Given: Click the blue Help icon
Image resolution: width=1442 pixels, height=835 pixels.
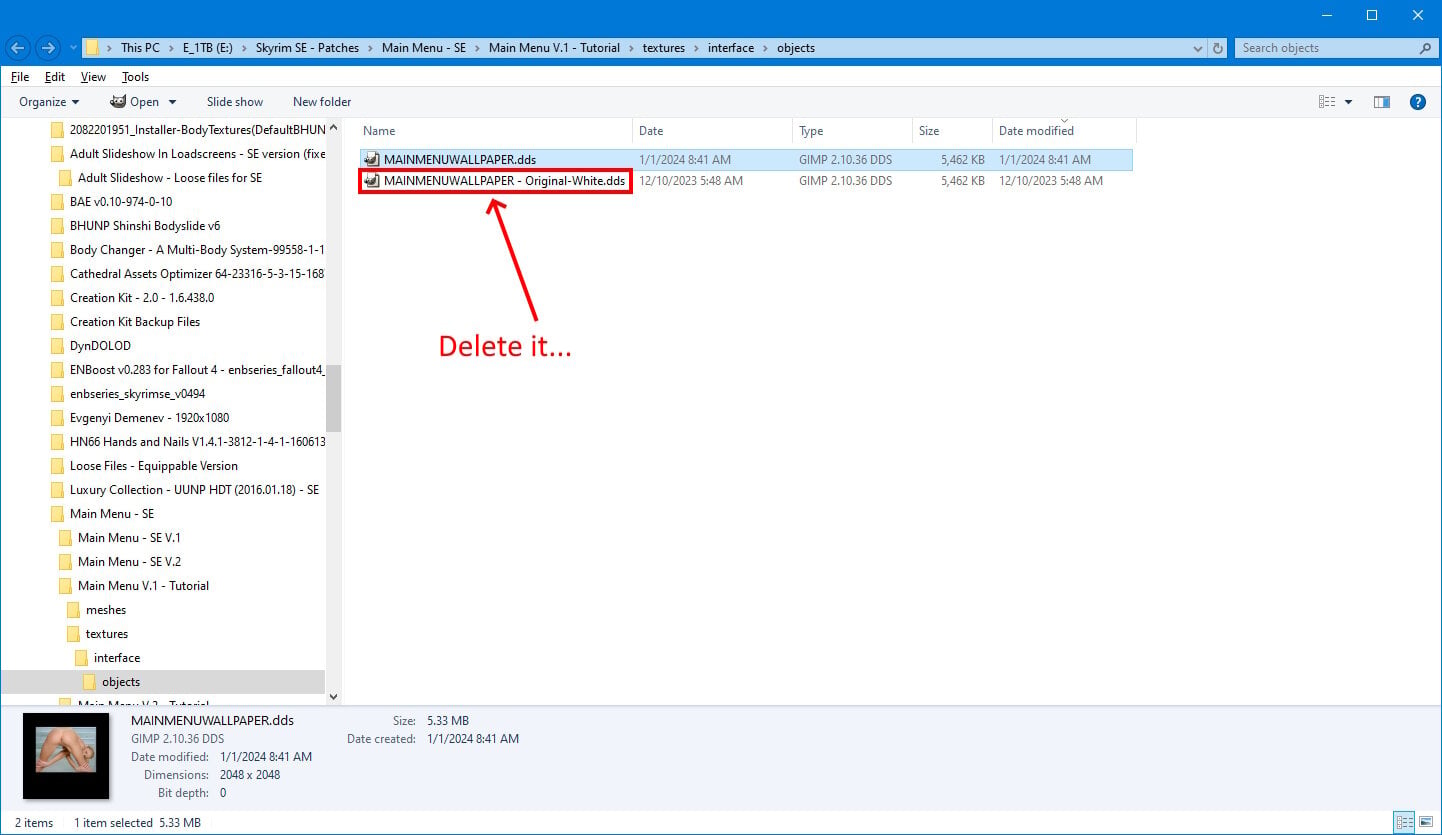Looking at the screenshot, I should 1417,102.
